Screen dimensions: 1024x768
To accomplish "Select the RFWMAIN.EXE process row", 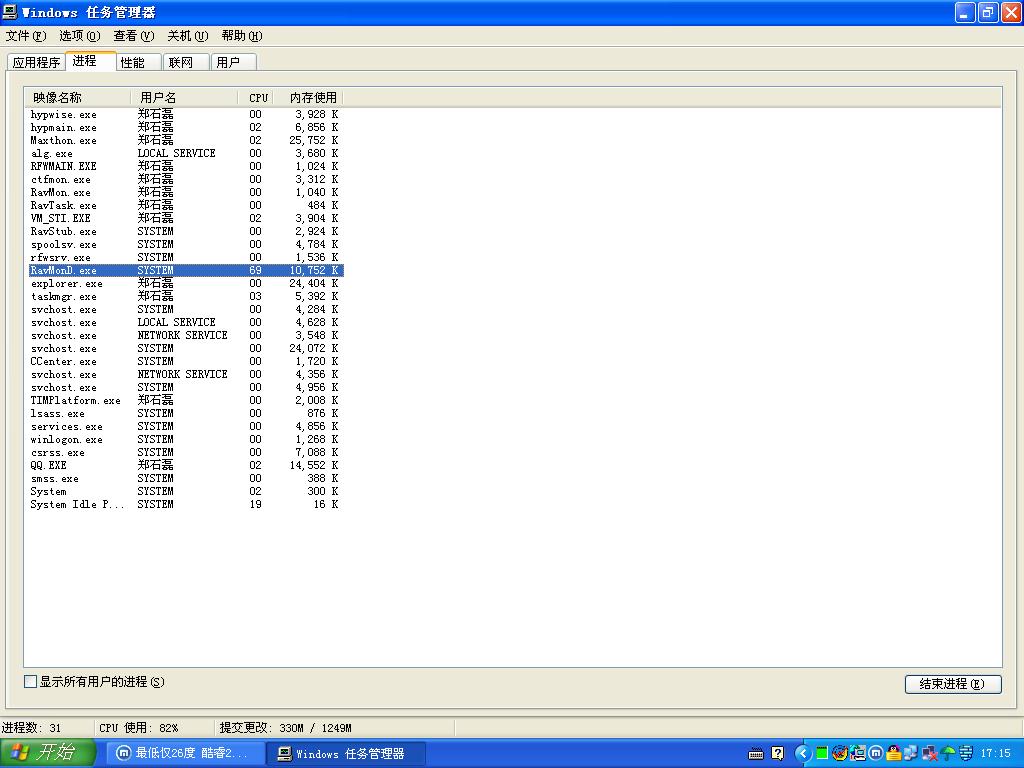I will [185, 167].
